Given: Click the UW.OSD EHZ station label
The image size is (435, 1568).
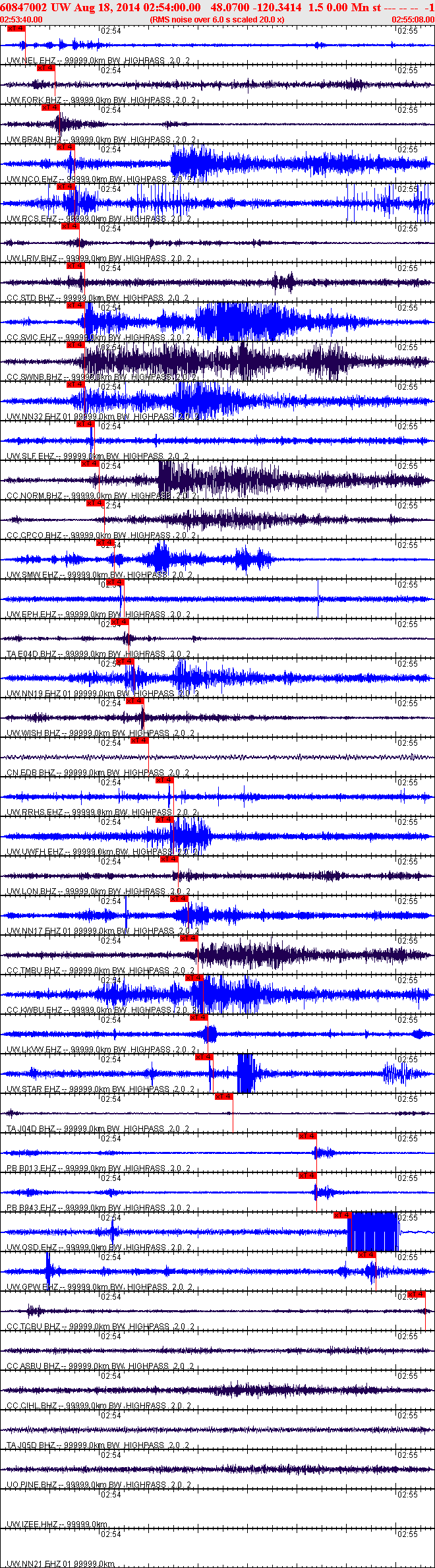Looking at the screenshot, I should (x=32, y=1248).
